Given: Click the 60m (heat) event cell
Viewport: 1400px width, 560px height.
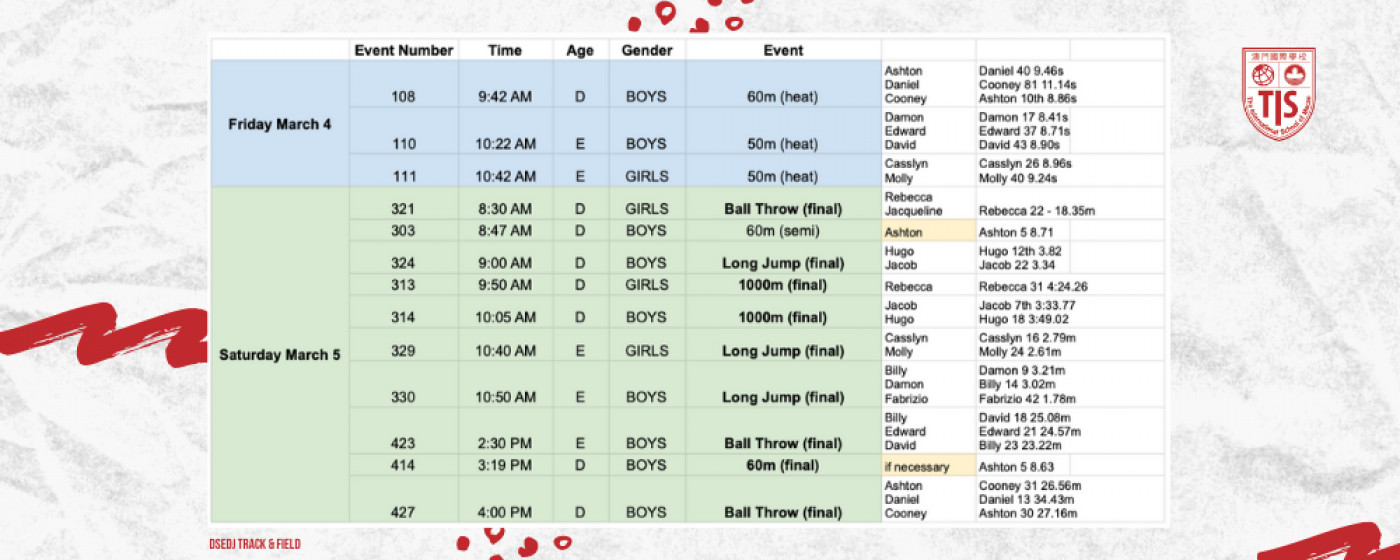Looking at the screenshot, I should tap(782, 98).
